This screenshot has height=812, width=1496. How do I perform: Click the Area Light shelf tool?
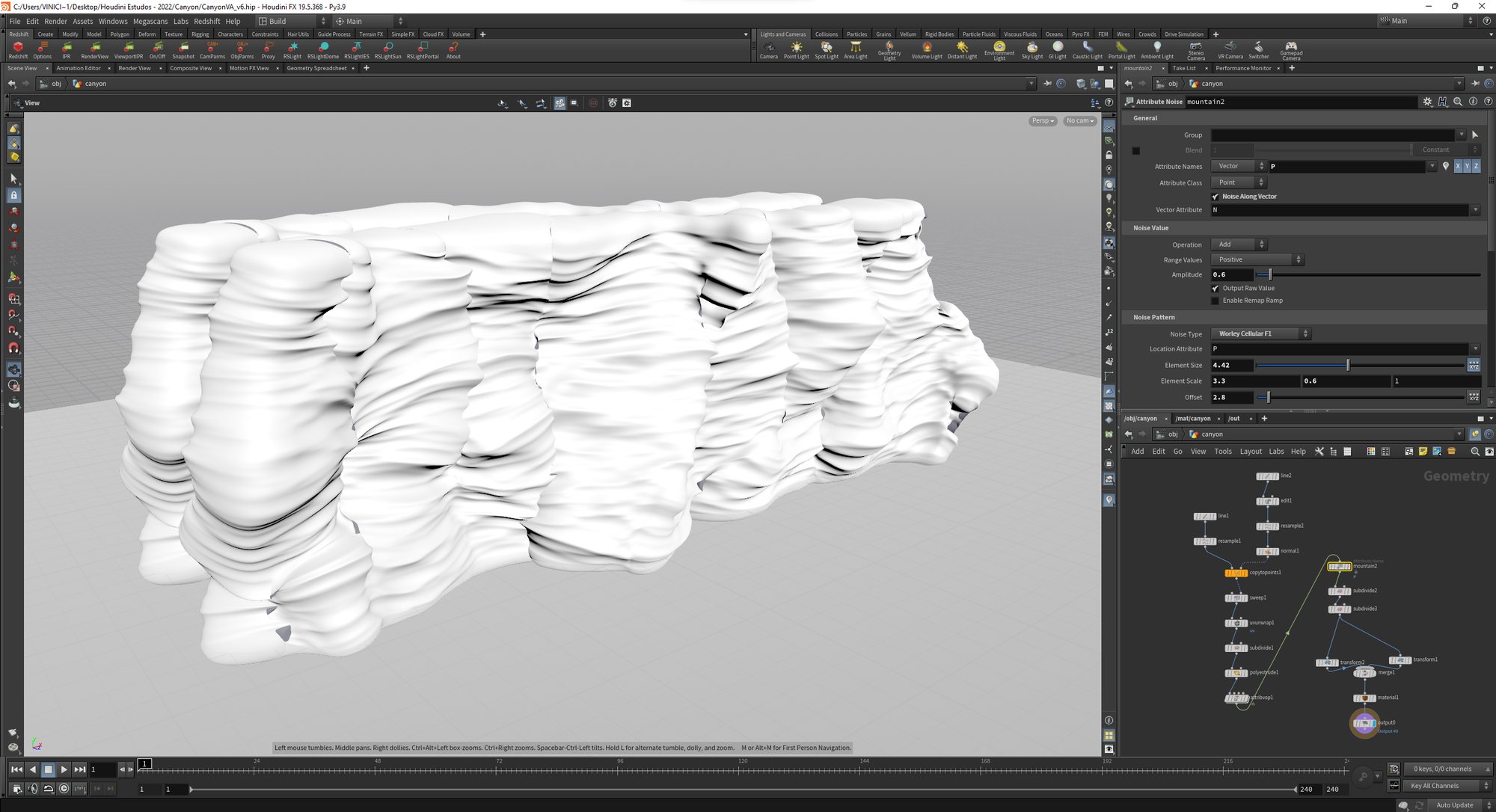(856, 49)
